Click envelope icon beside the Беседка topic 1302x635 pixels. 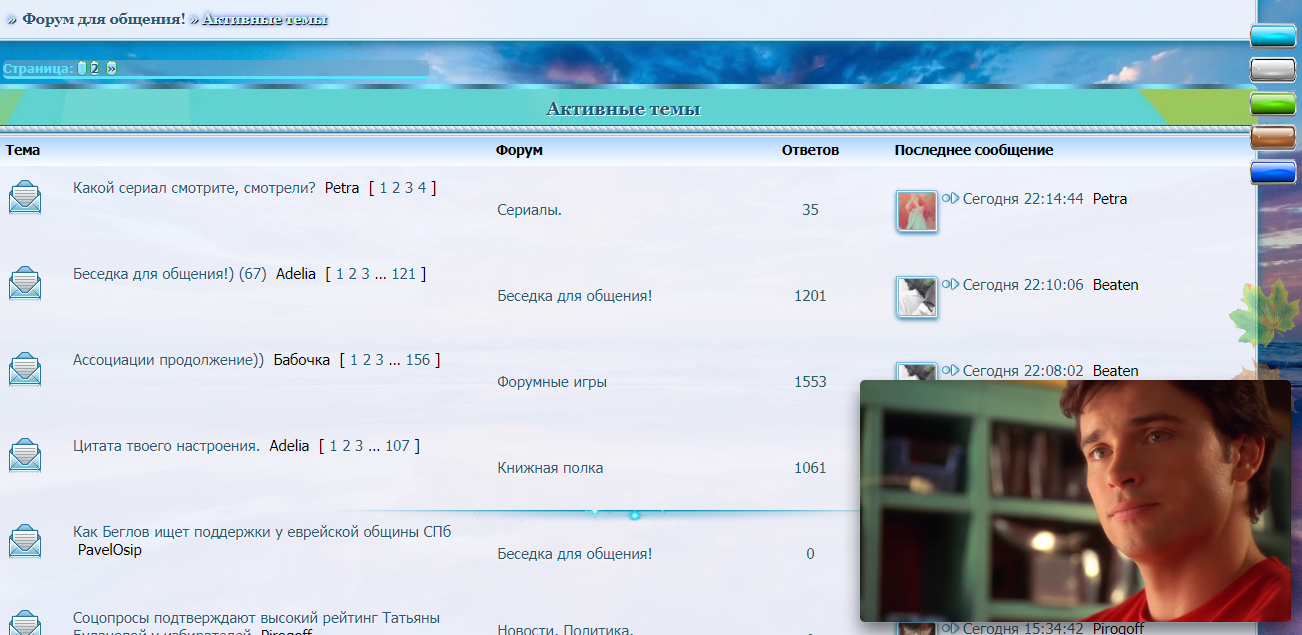(25, 283)
